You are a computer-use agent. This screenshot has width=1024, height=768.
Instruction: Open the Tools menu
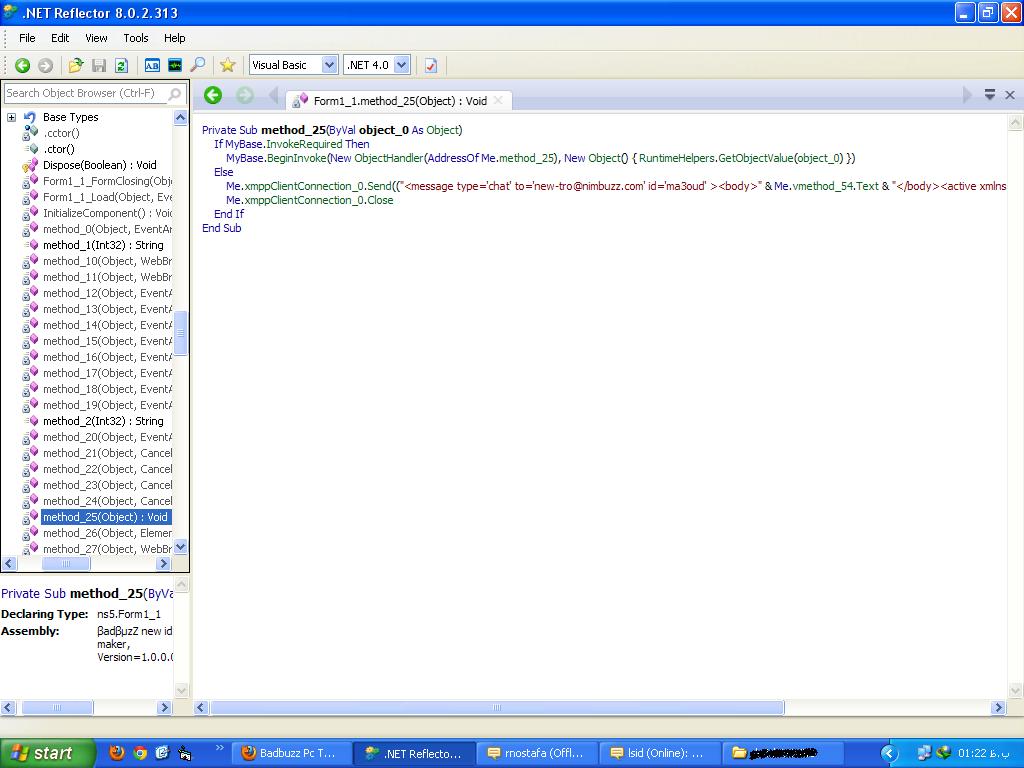point(136,38)
